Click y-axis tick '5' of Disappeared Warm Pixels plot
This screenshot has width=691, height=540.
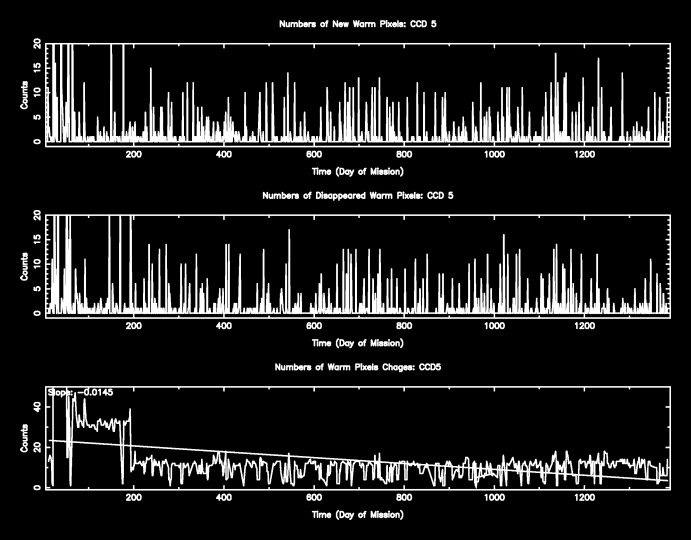(37, 289)
